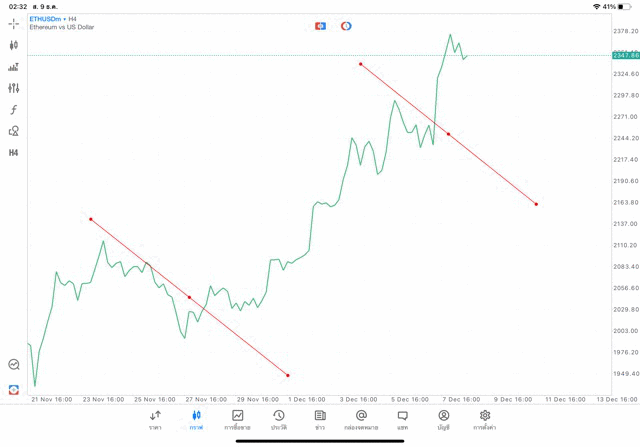Tap the red-blue square trade panel icon
The height and width of the screenshot is (447, 640).
320,26
